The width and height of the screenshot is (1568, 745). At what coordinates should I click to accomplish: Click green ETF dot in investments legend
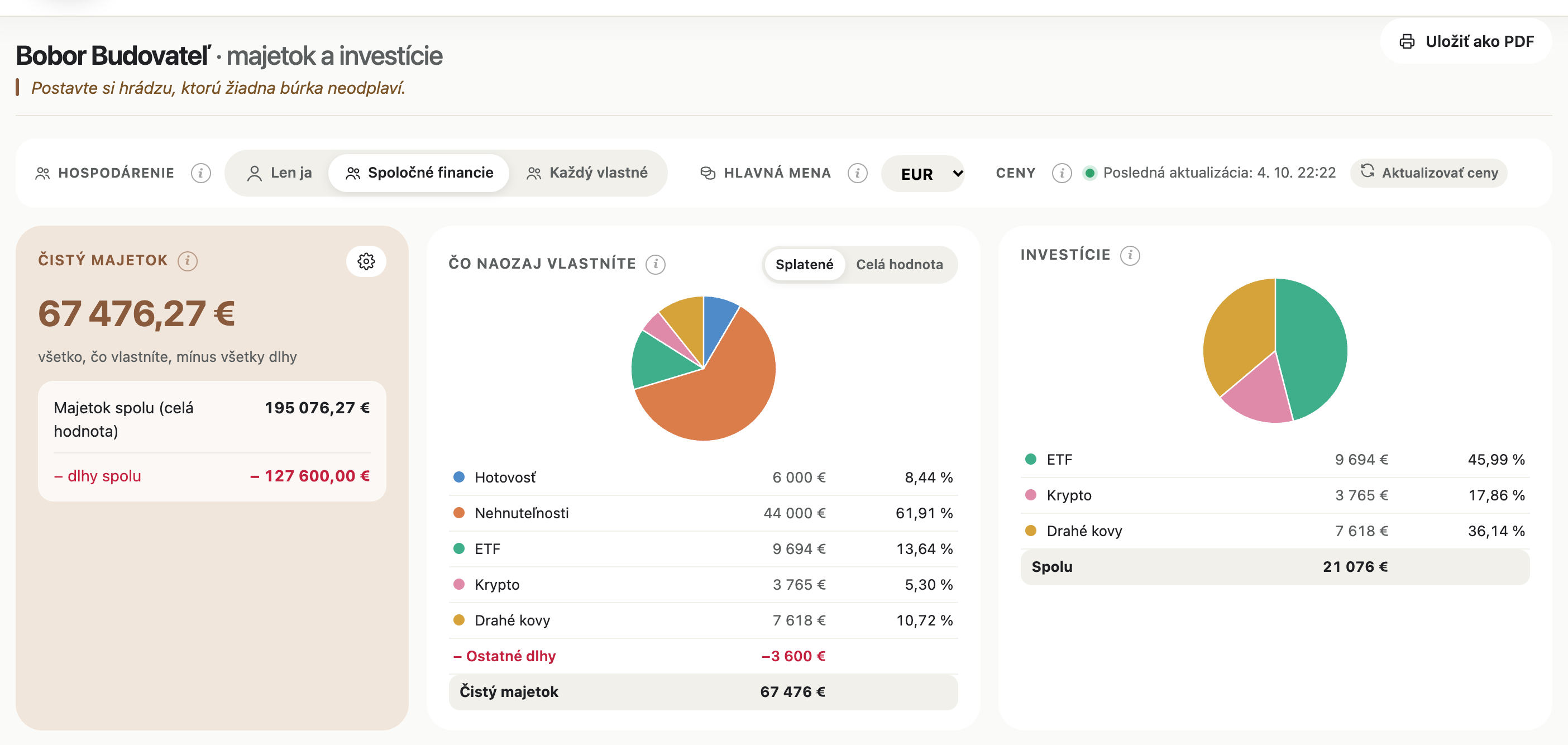click(1030, 459)
